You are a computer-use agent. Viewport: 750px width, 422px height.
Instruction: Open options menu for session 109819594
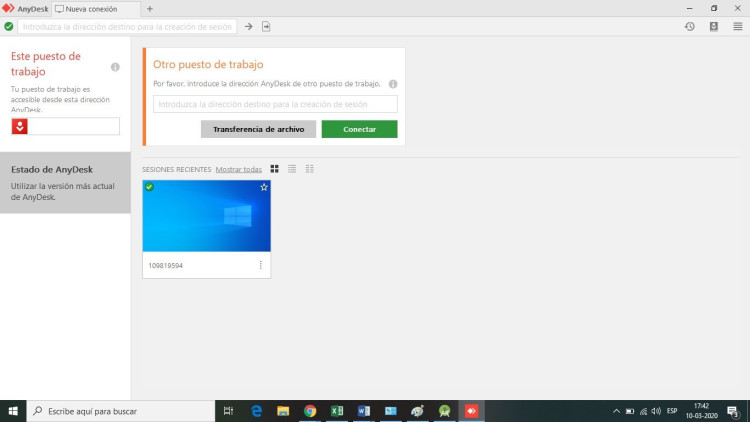261,265
